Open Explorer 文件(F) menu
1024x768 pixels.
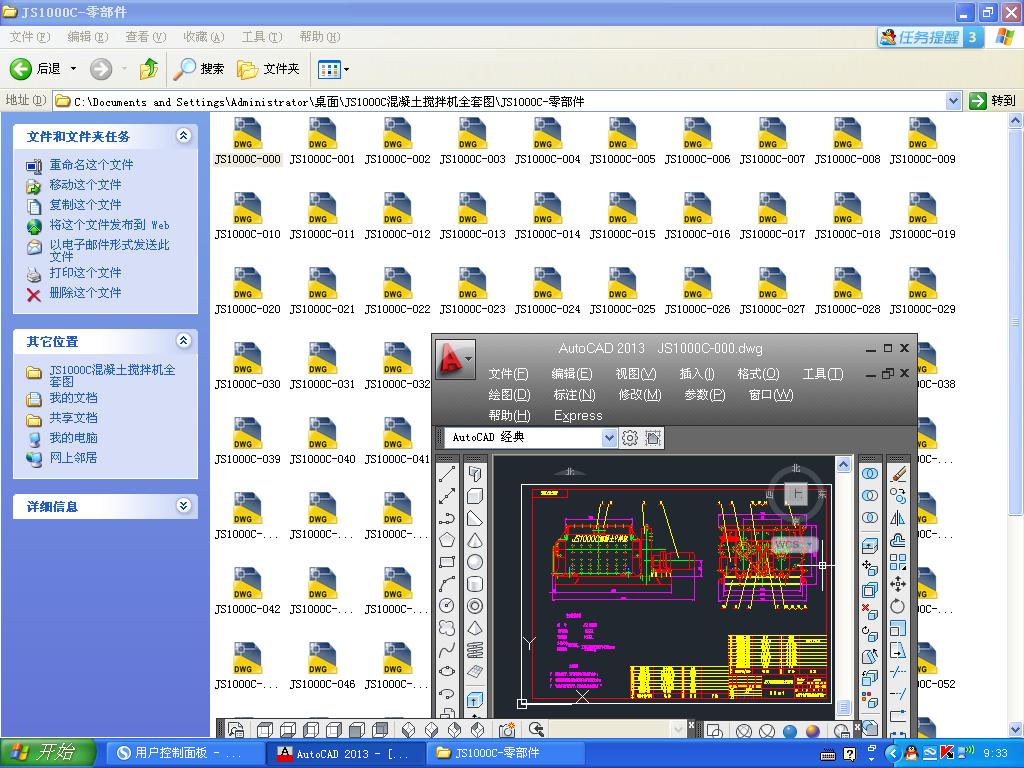coord(29,37)
